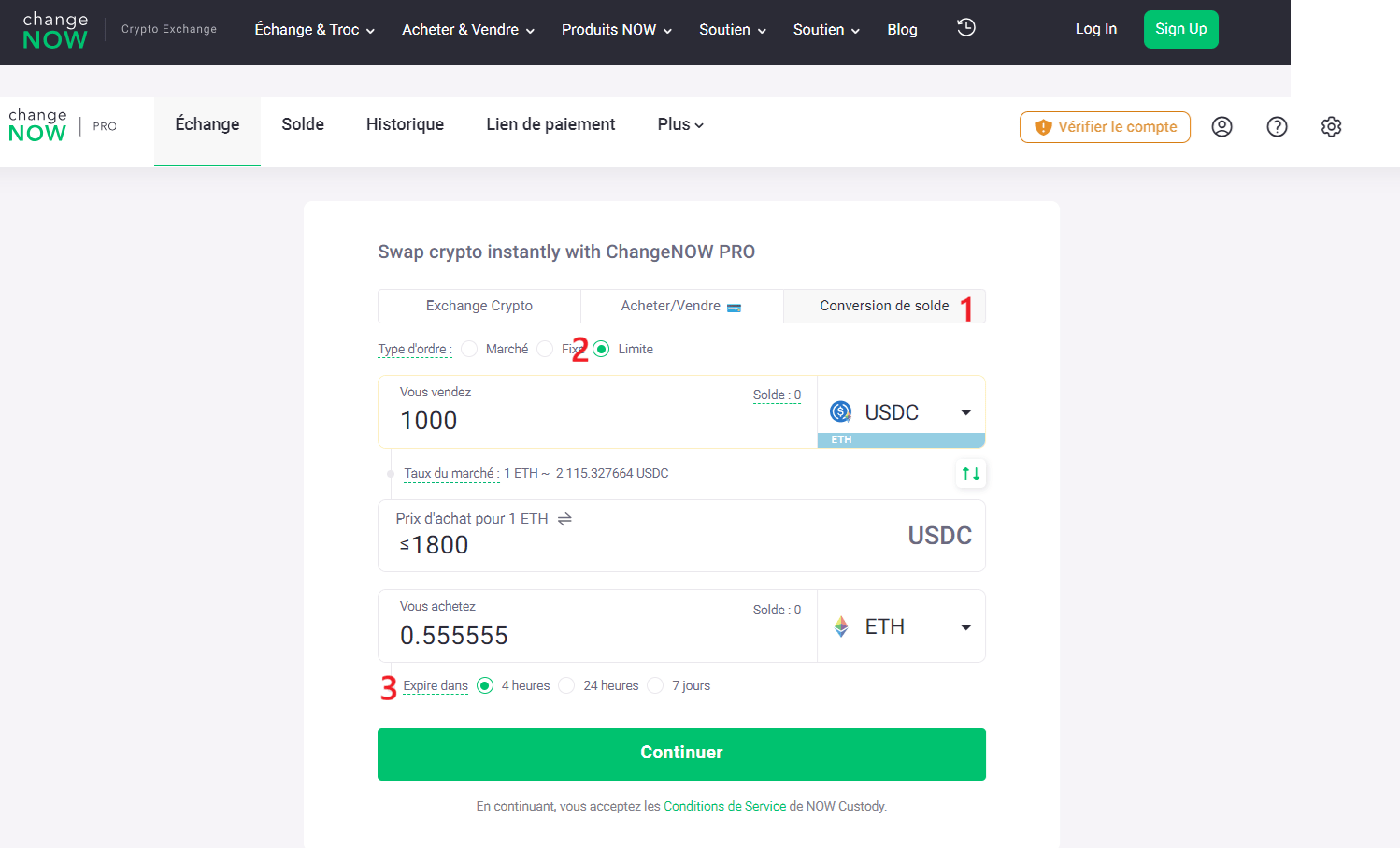Select the Limite order type radio
The height and width of the screenshot is (848, 1400).
pyautogui.click(x=601, y=349)
